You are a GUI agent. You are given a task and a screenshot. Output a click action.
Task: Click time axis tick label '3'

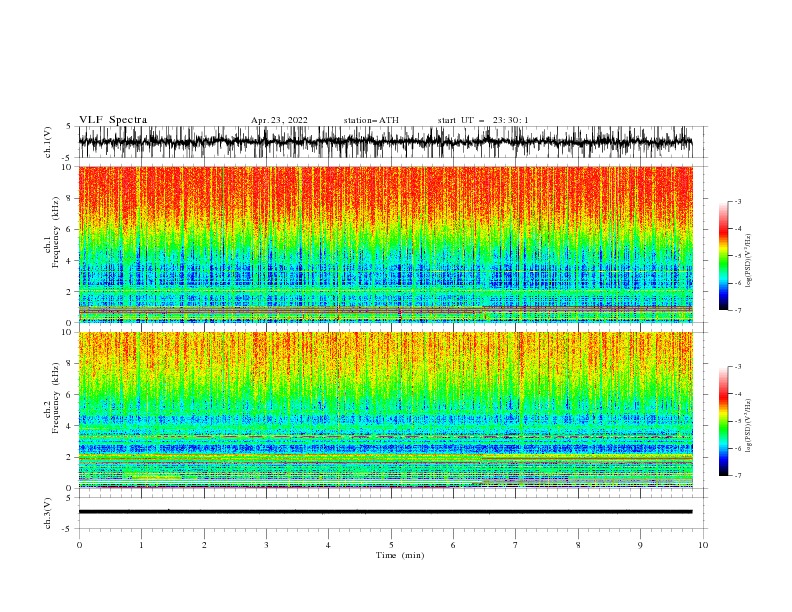266,545
